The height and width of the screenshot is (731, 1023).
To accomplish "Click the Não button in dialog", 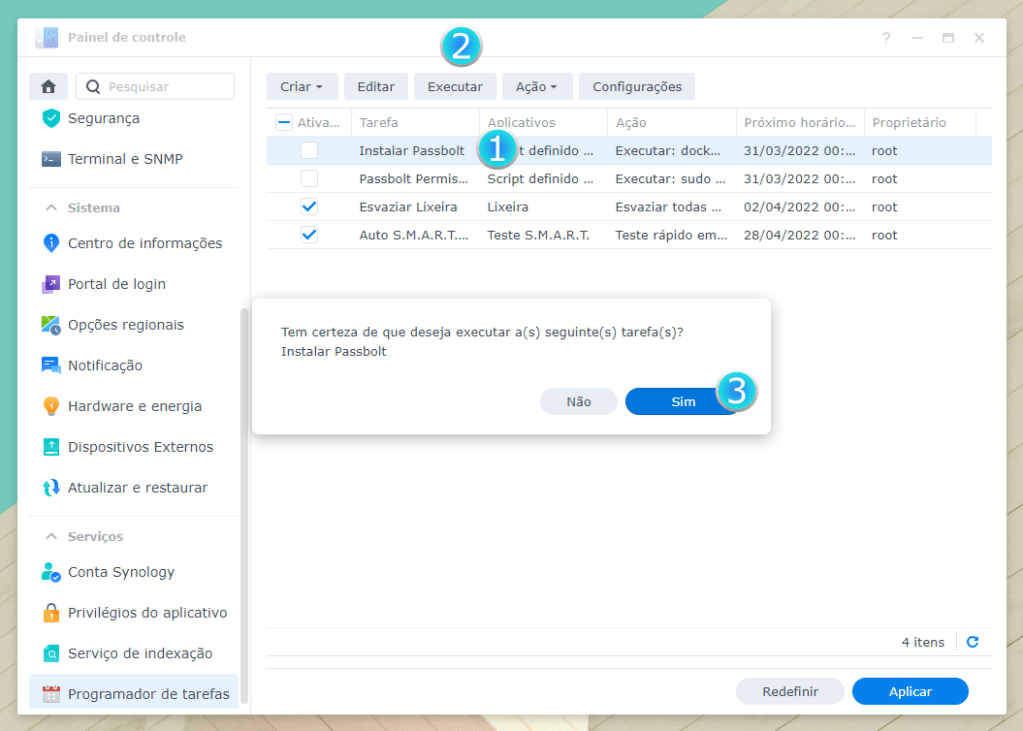I will click(x=578, y=401).
